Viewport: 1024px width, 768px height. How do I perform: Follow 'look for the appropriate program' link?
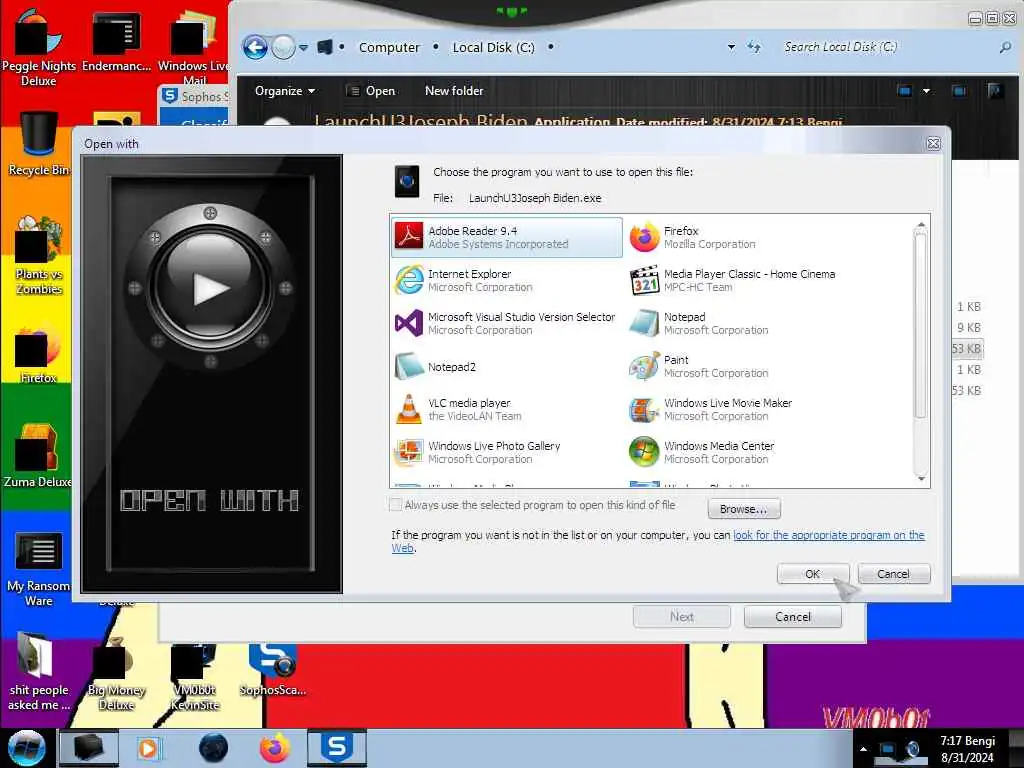[828, 535]
